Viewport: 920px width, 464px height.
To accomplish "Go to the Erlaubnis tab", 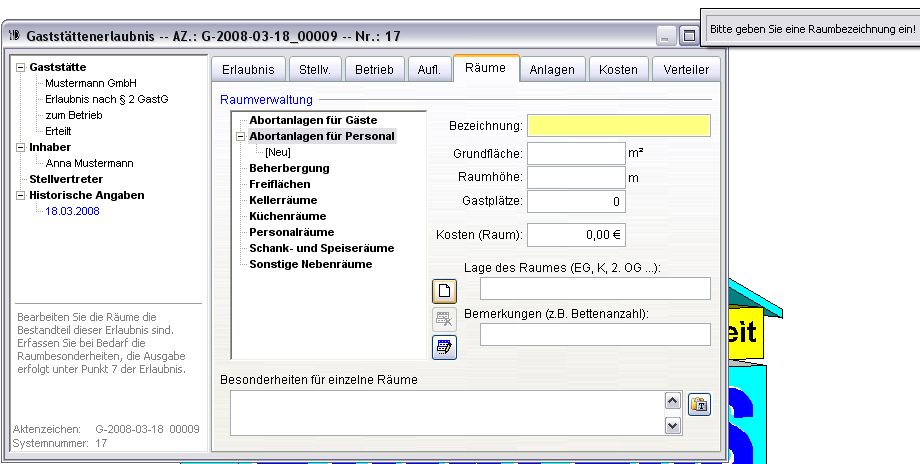I will pos(246,69).
